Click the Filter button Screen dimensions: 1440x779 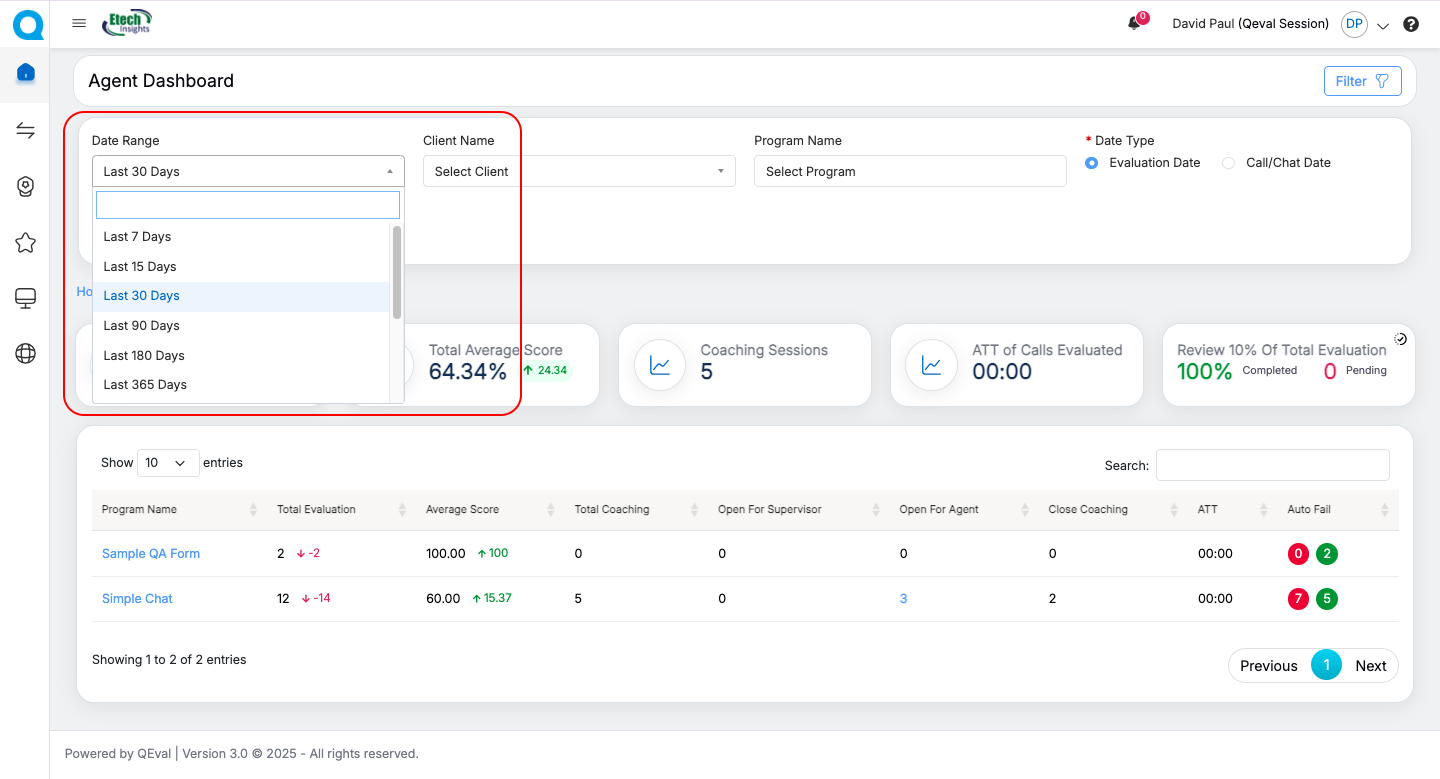(x=1362, y=81)
